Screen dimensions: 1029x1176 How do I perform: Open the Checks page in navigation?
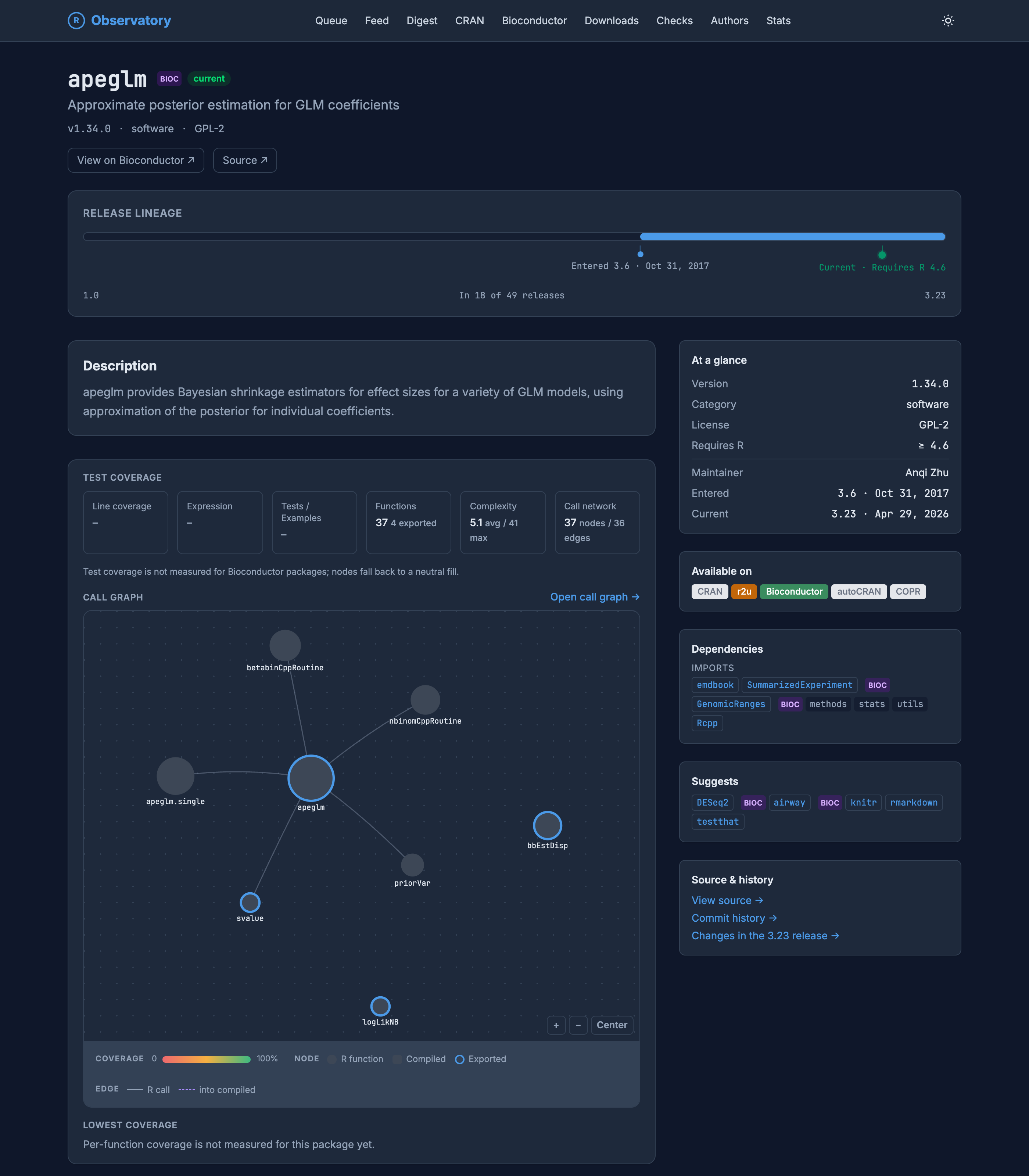pos(674,21)
